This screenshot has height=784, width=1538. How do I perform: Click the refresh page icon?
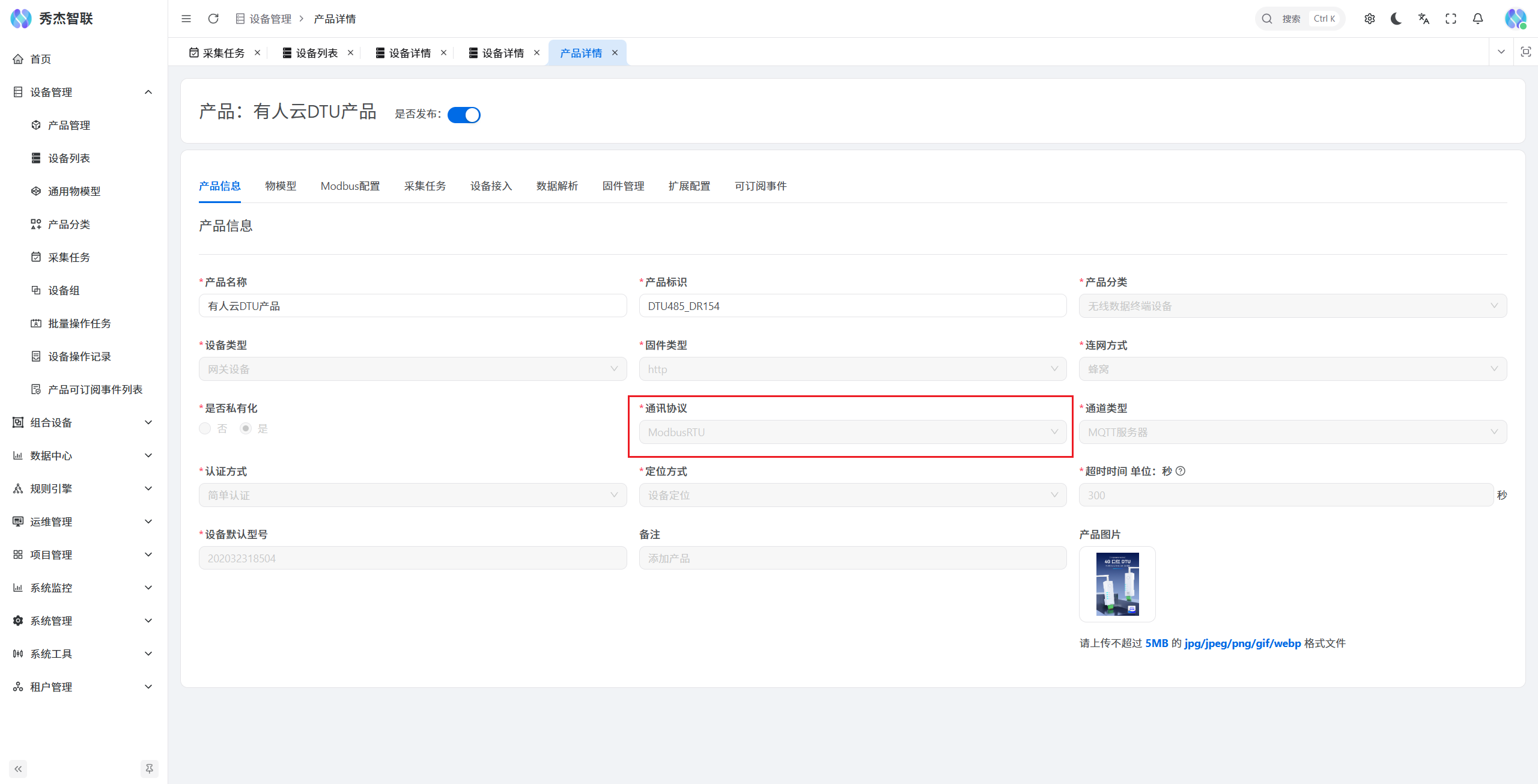point(213,19)
